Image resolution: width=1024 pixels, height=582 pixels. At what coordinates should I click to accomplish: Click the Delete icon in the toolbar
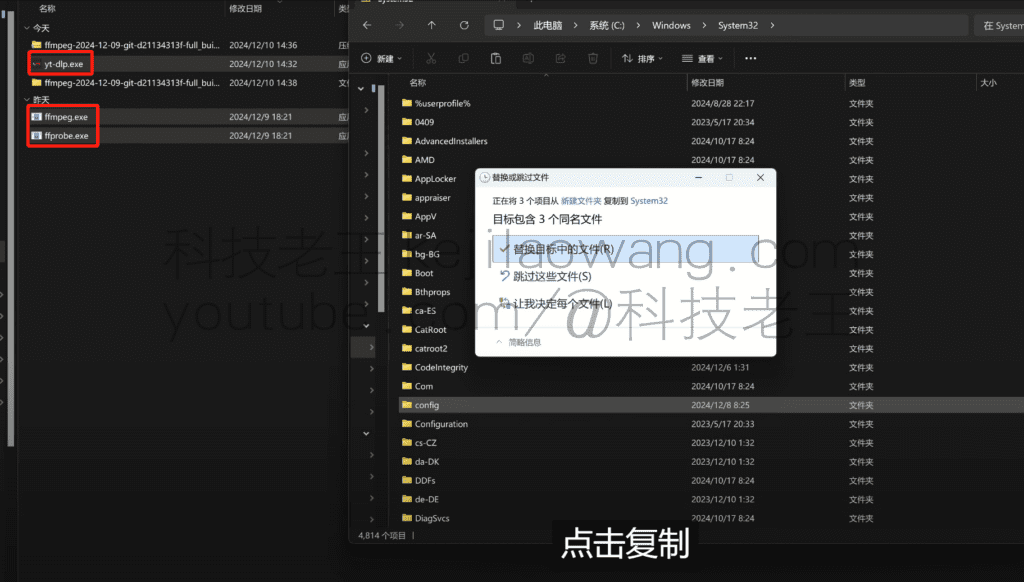coord(592,58)
